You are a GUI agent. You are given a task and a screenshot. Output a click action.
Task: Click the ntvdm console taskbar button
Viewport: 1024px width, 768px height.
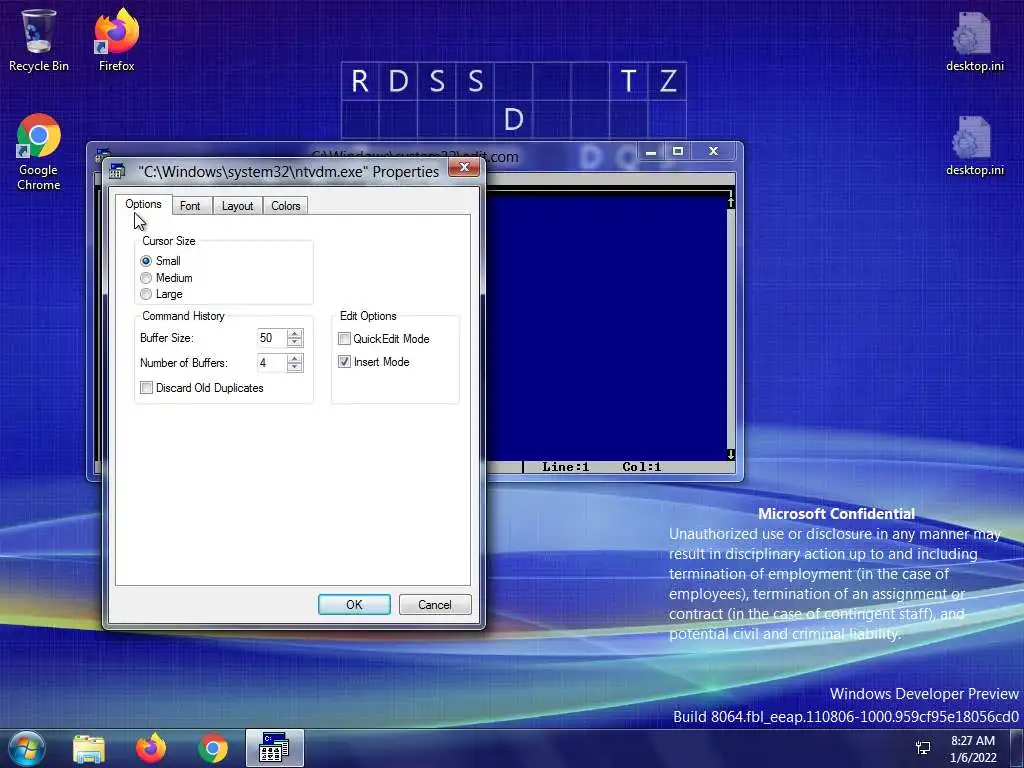(274, 748)
